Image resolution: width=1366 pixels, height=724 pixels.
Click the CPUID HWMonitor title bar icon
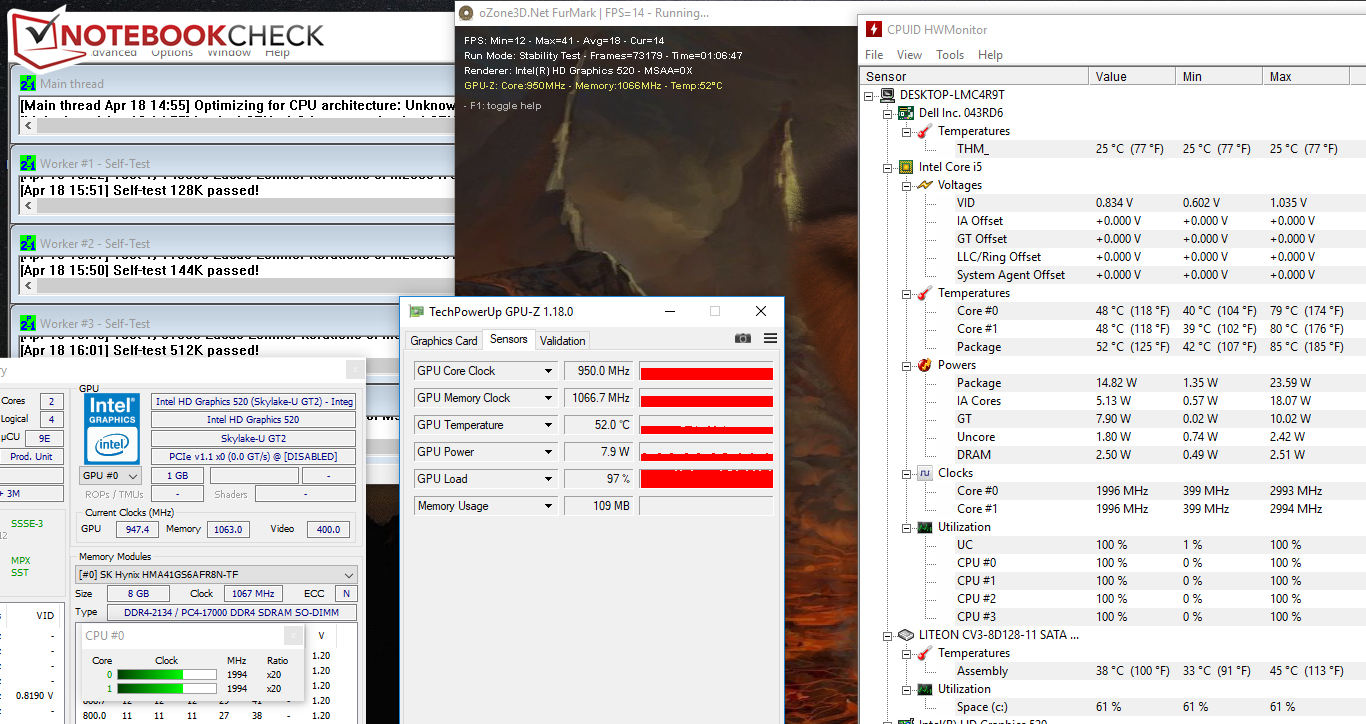coord(873,30)
